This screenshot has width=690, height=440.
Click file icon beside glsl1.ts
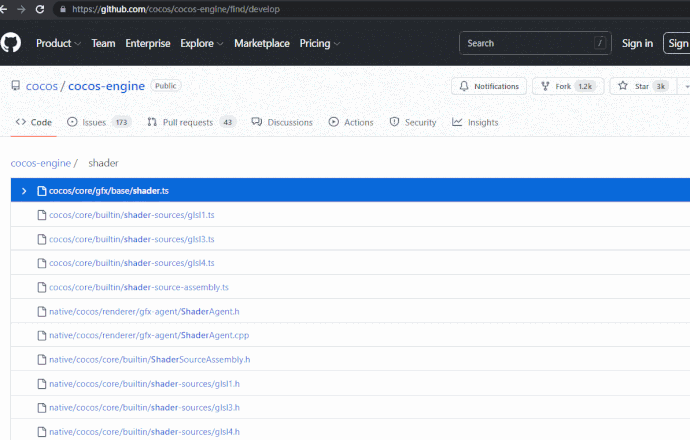pyautogui.click(x=42, y=215)
